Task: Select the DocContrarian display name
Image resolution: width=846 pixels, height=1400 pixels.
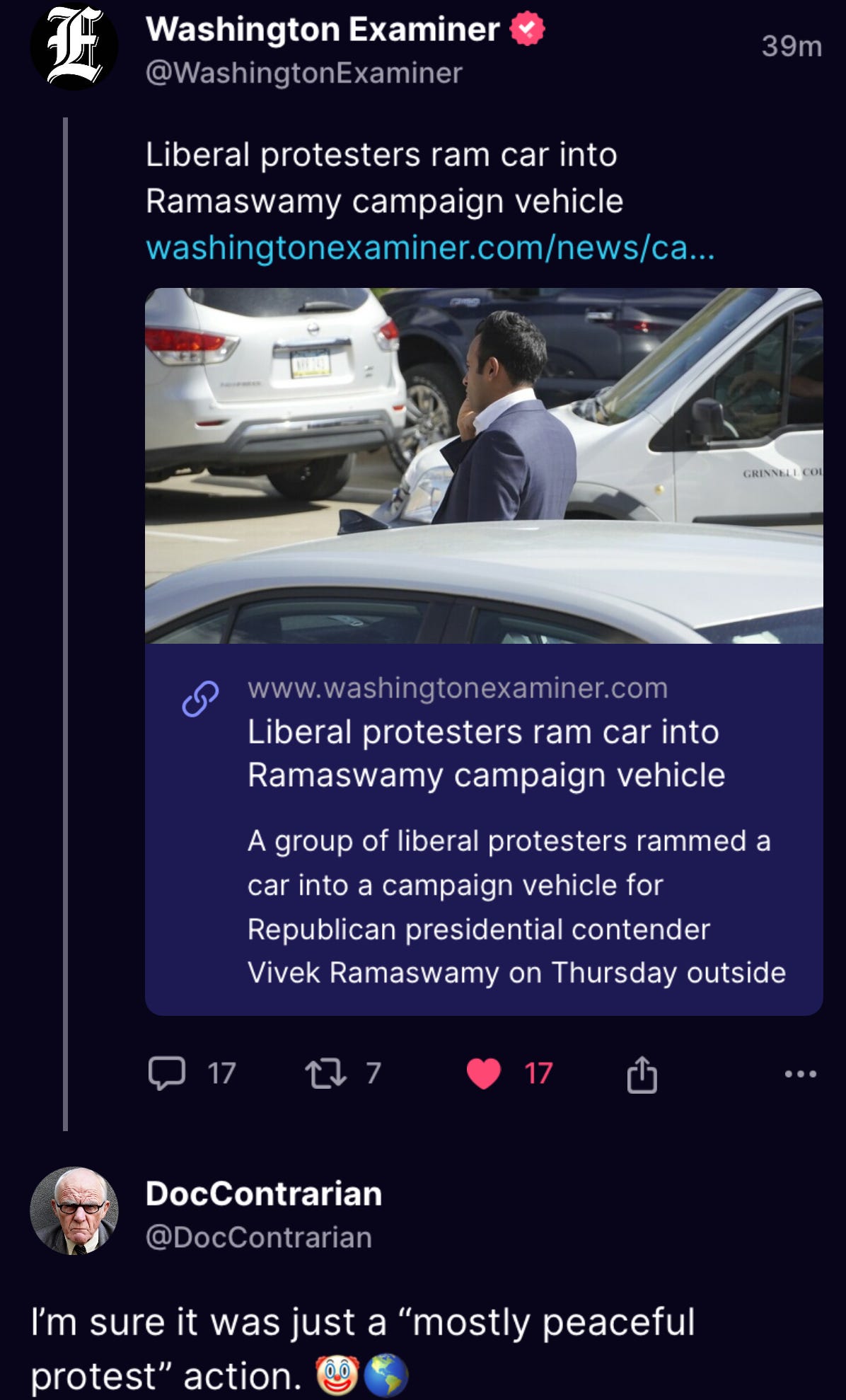Action: point(264,1193)
